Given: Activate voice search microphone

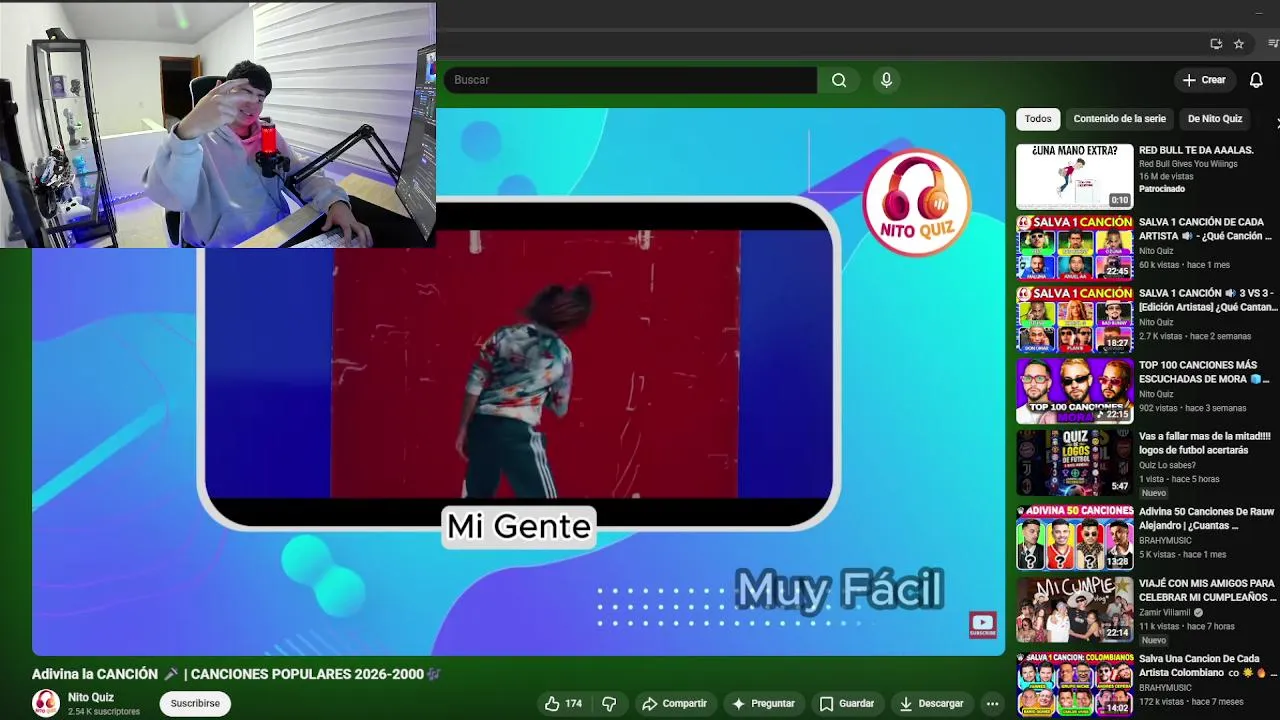Looking at the screenshot, I should coord(886,80).
